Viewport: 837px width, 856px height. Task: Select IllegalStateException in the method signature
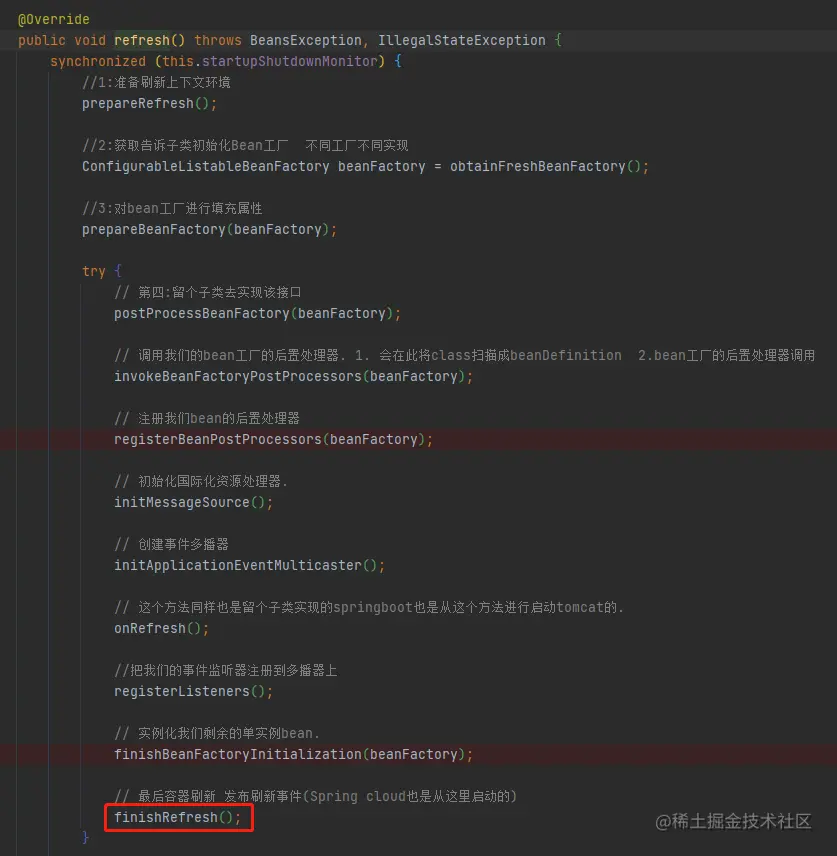[462, 40]
